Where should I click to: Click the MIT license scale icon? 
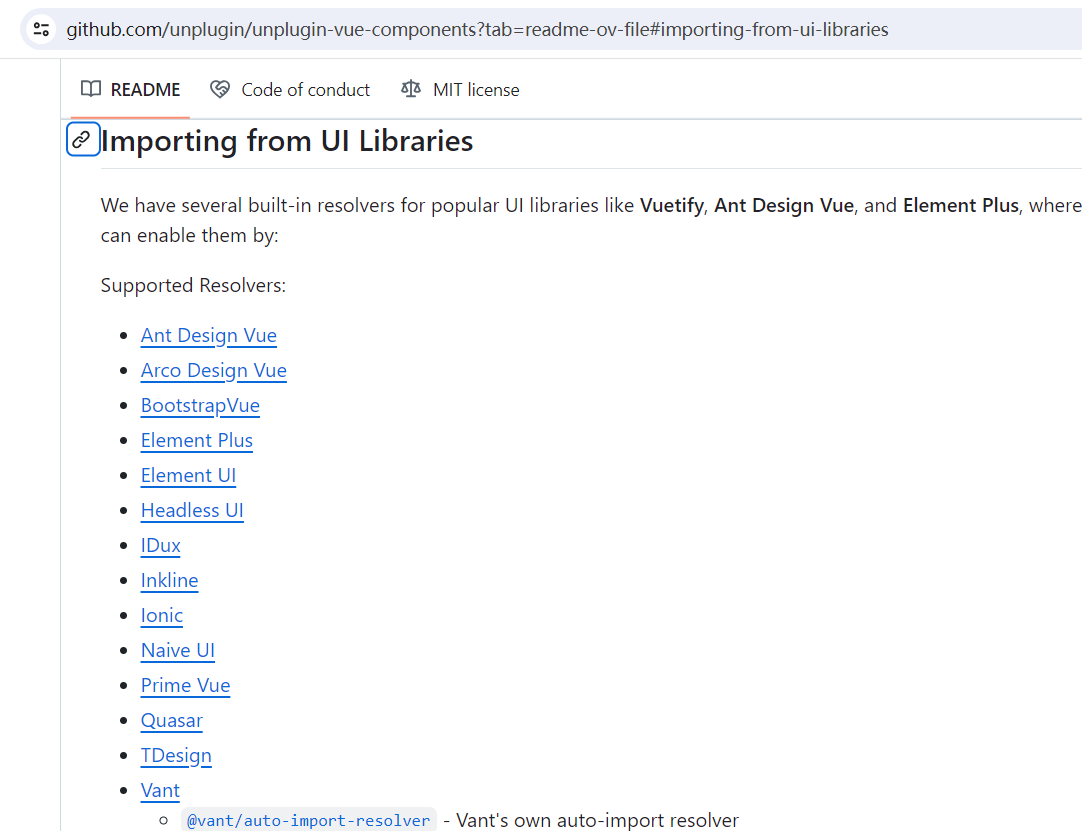411,89
